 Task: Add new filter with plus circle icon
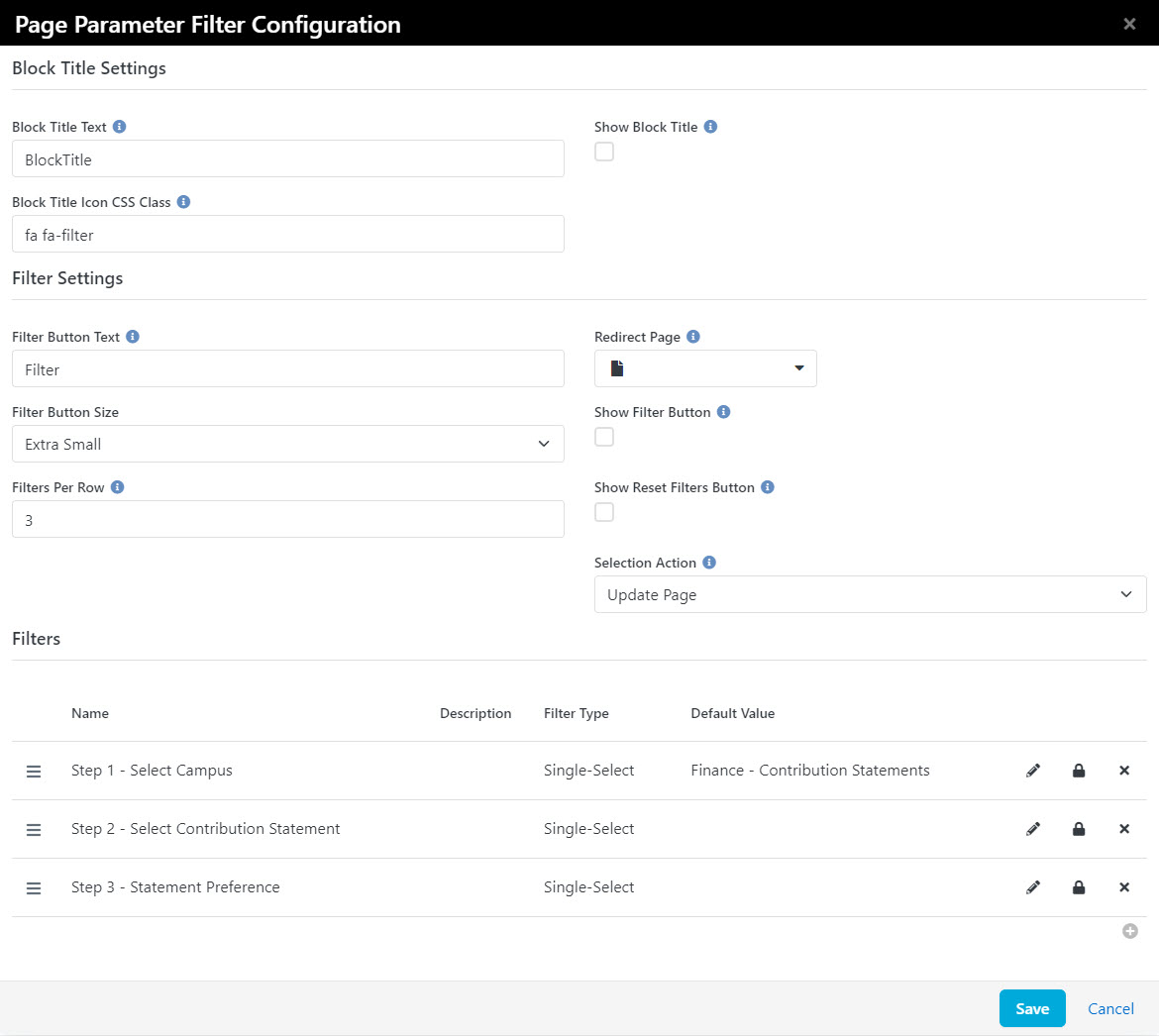pyautogui.click(x=1130, y=931)
